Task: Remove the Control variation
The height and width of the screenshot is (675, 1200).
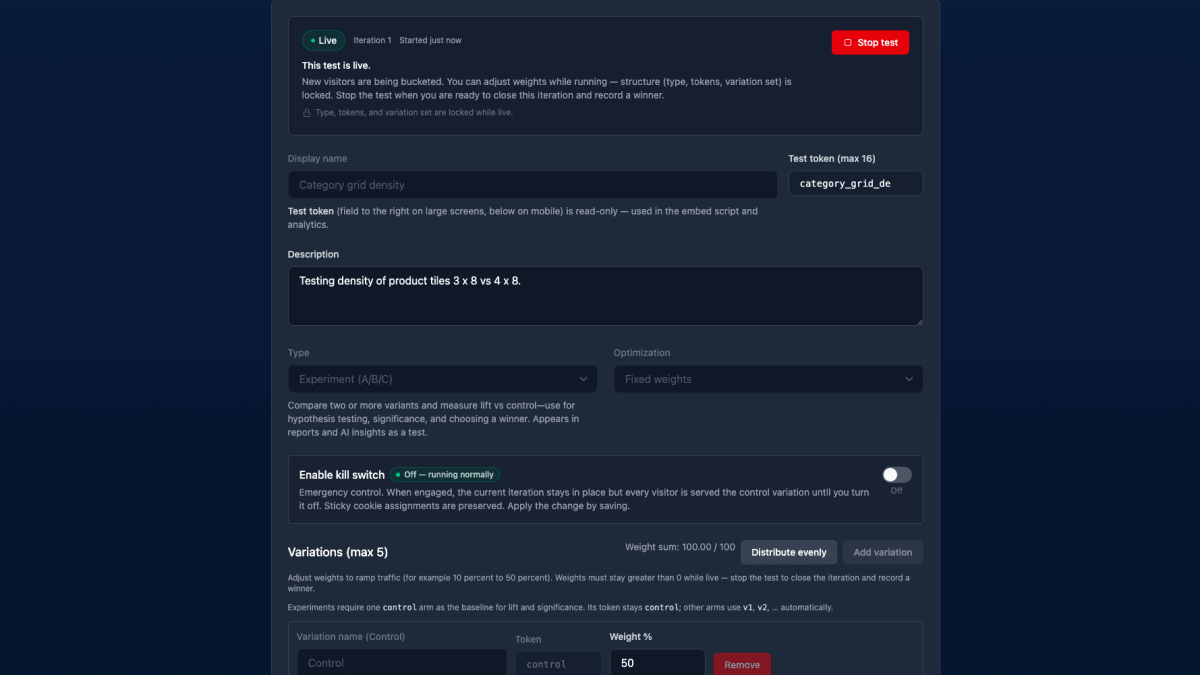Action: [742, 664]
